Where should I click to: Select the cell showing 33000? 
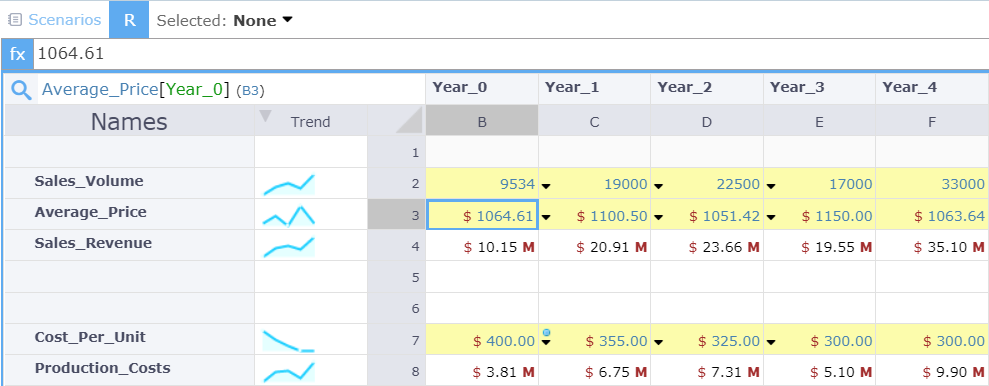tap(932, 184)
